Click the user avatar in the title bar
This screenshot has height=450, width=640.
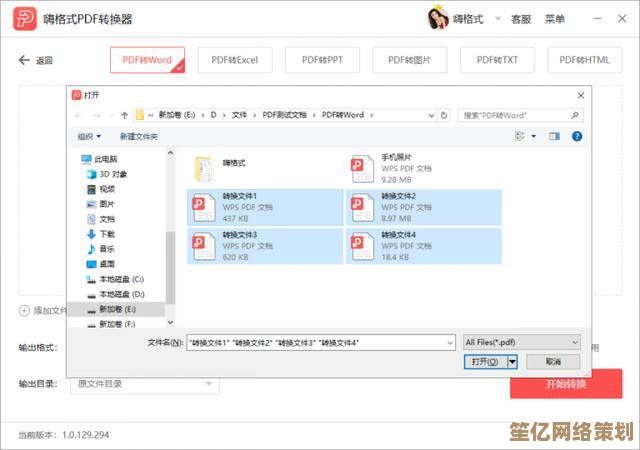(x=436, y=19)
